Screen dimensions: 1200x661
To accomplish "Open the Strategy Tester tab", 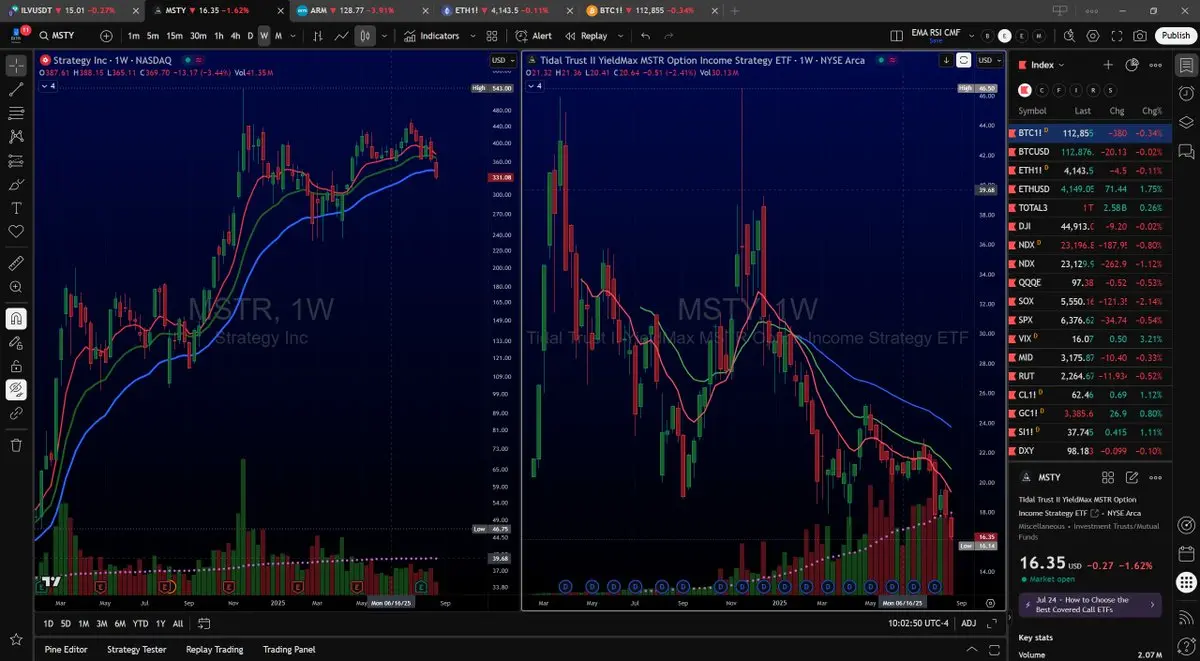I will tap(136, 649).
